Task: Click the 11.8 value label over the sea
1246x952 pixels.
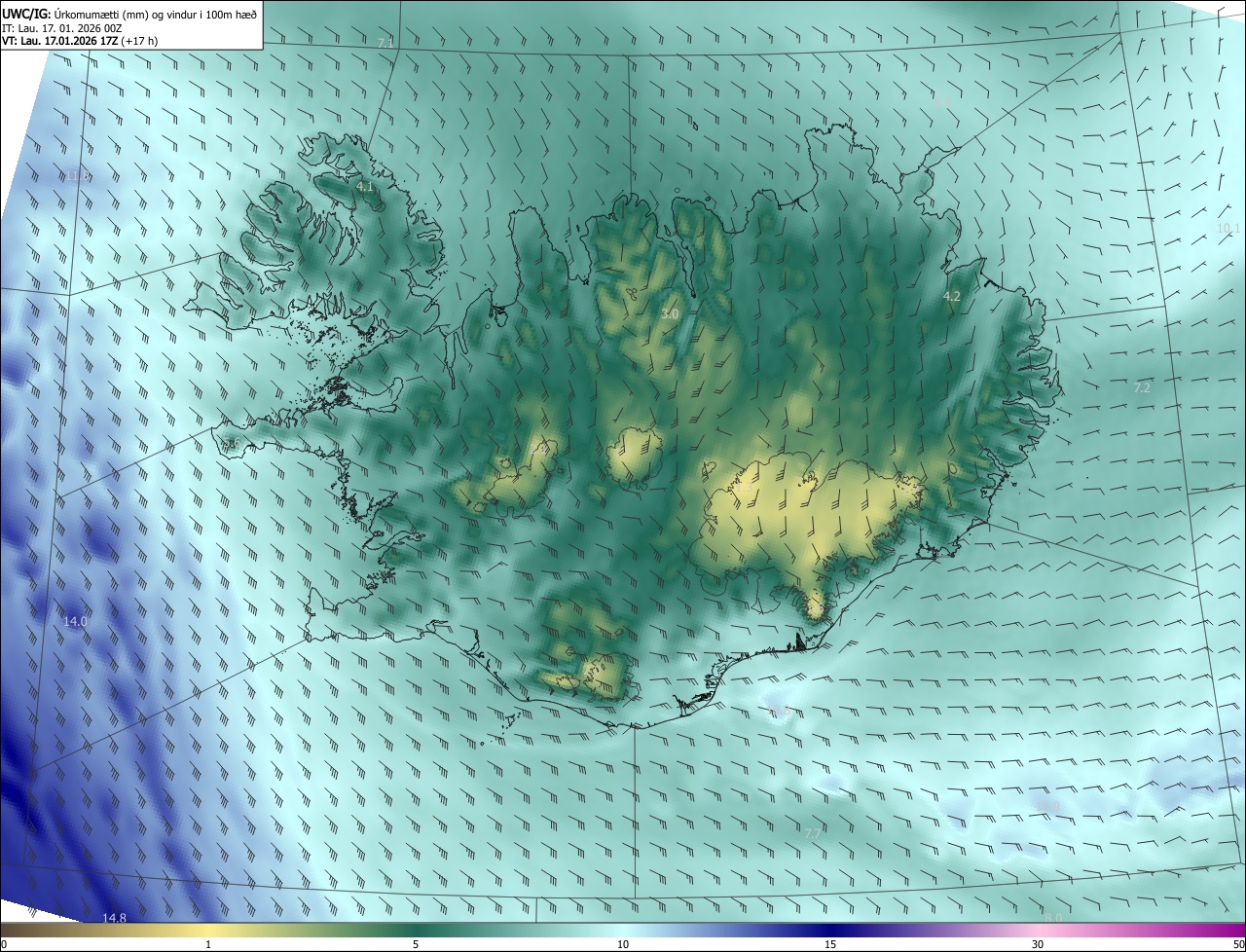Action: coord(79,176)
